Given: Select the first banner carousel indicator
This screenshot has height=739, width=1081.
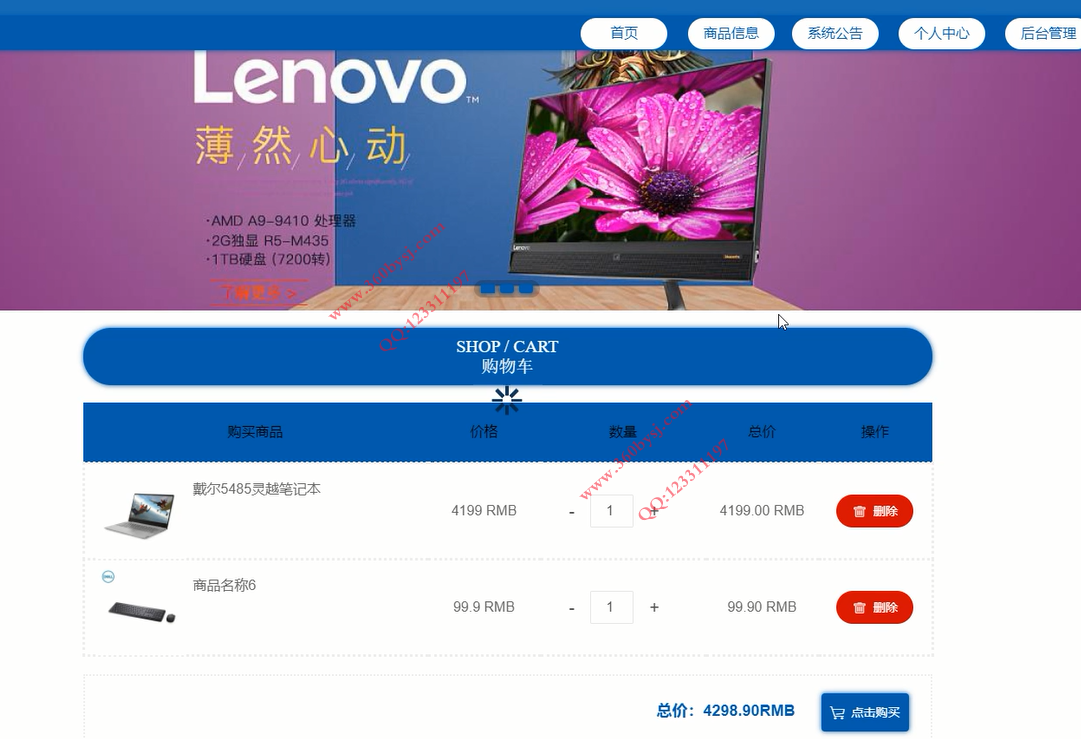Looking at the screenshot, I should click(x=487, y=288).
